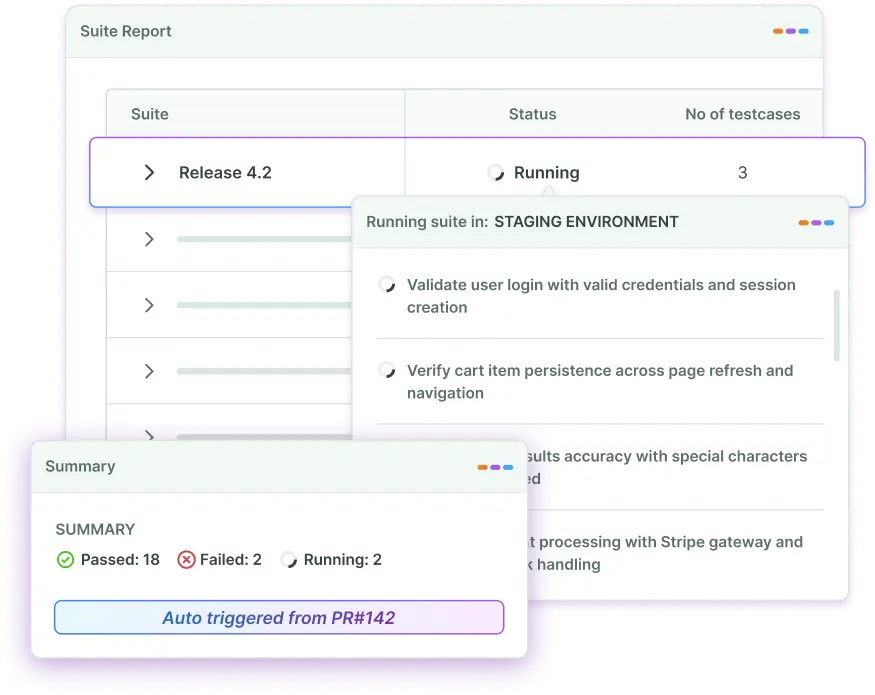Sort by No of testcases column header

point(742,114)
